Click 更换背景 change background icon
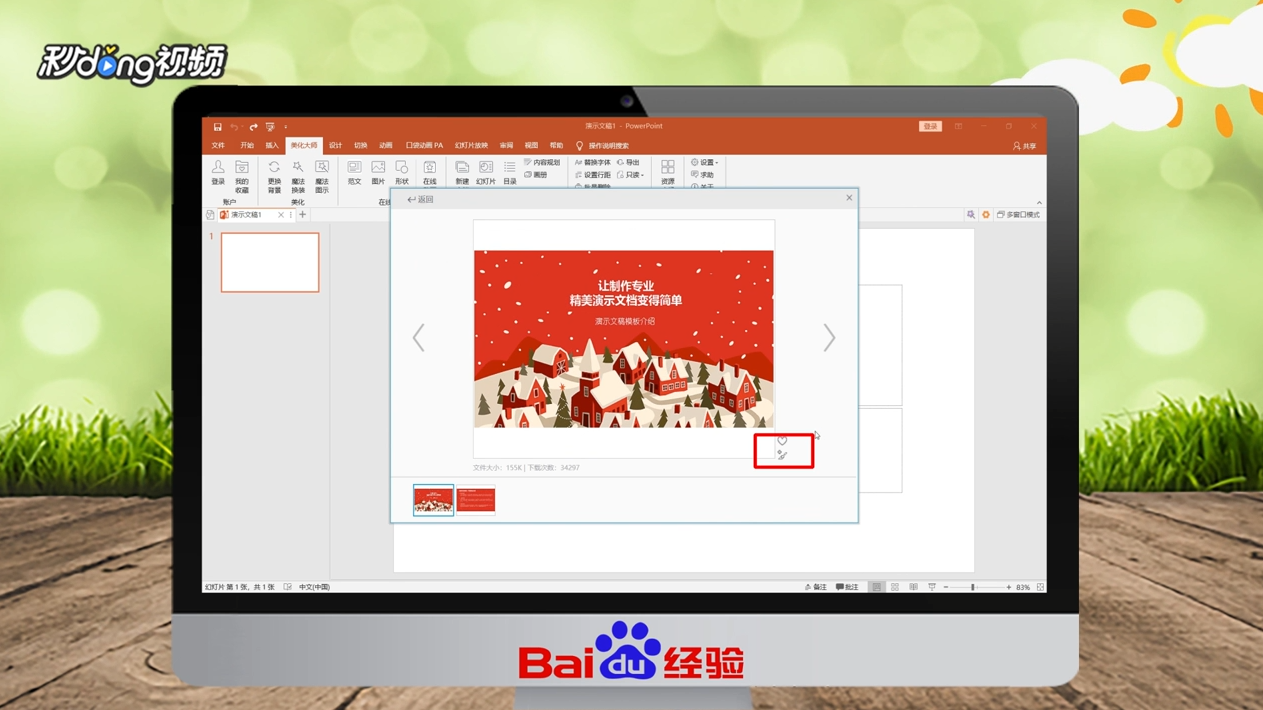The image size is (1263, 710). click(x=274, y=177)
